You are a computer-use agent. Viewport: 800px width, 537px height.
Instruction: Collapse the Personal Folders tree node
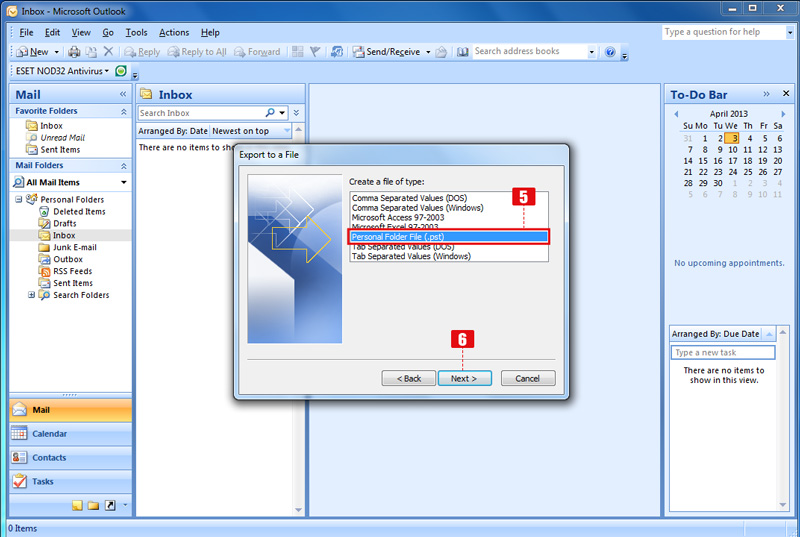pos(18,199)
